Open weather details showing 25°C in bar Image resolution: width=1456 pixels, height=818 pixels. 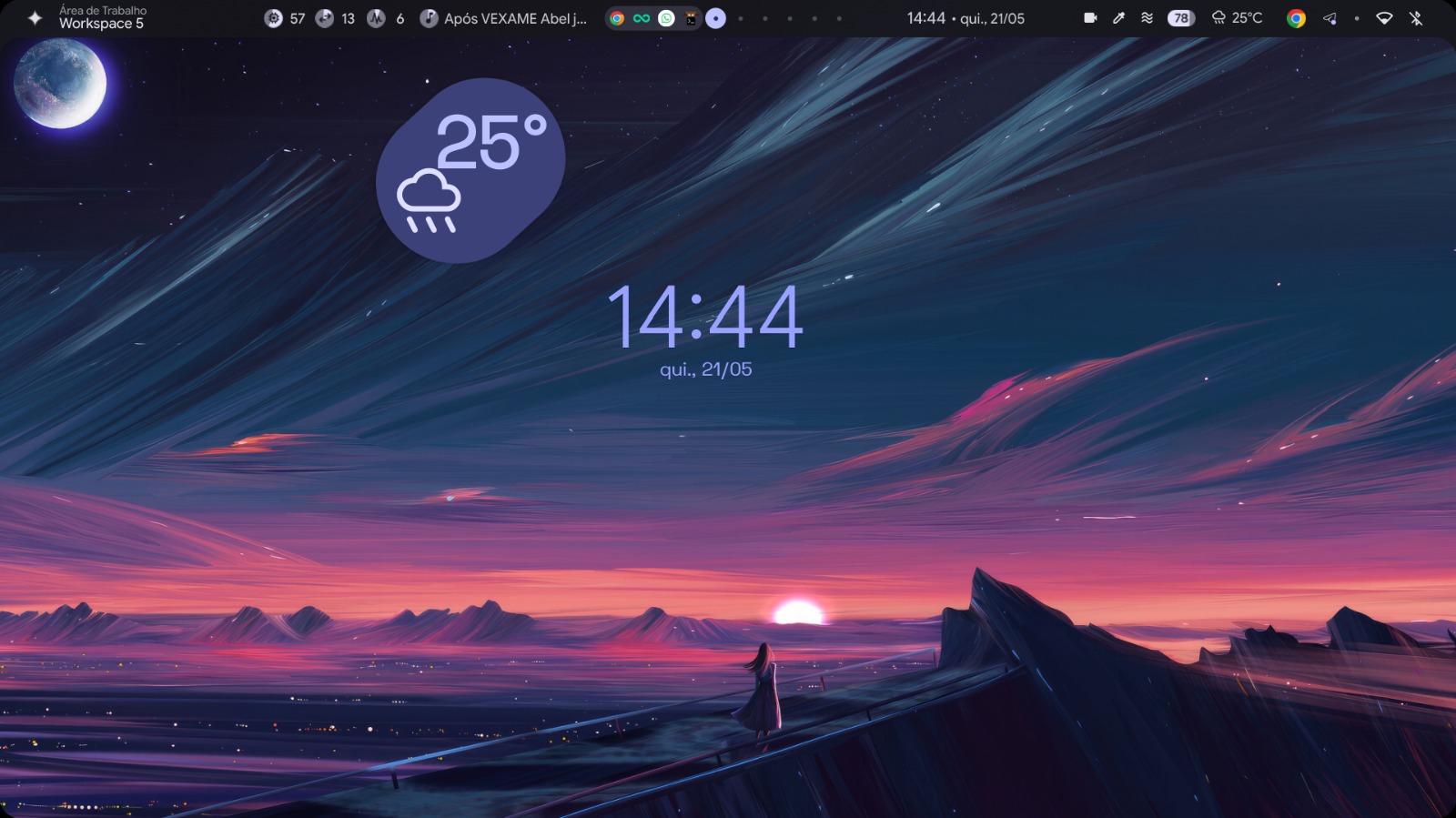pos(1237,18)
